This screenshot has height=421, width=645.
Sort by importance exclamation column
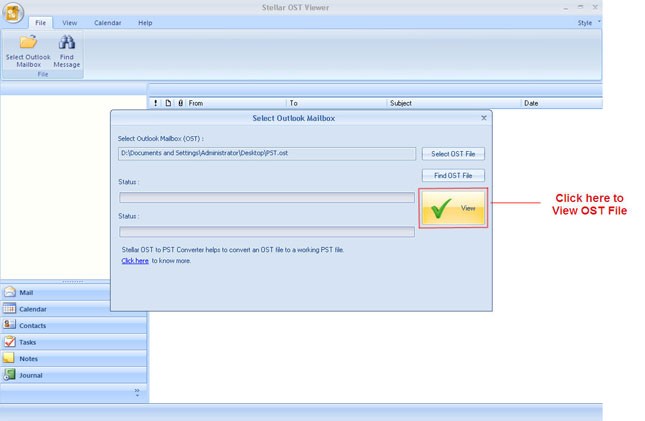[155, 103]
